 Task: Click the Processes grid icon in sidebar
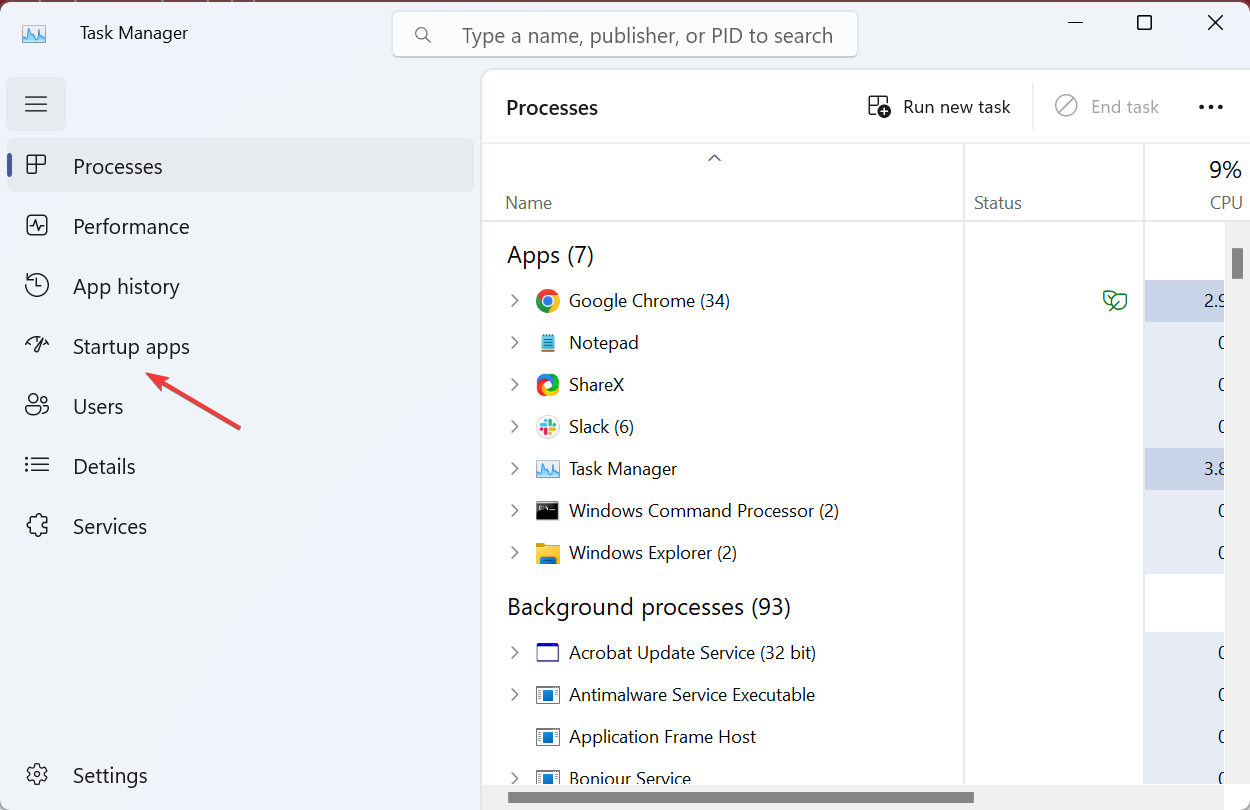[x=37, y=165]
